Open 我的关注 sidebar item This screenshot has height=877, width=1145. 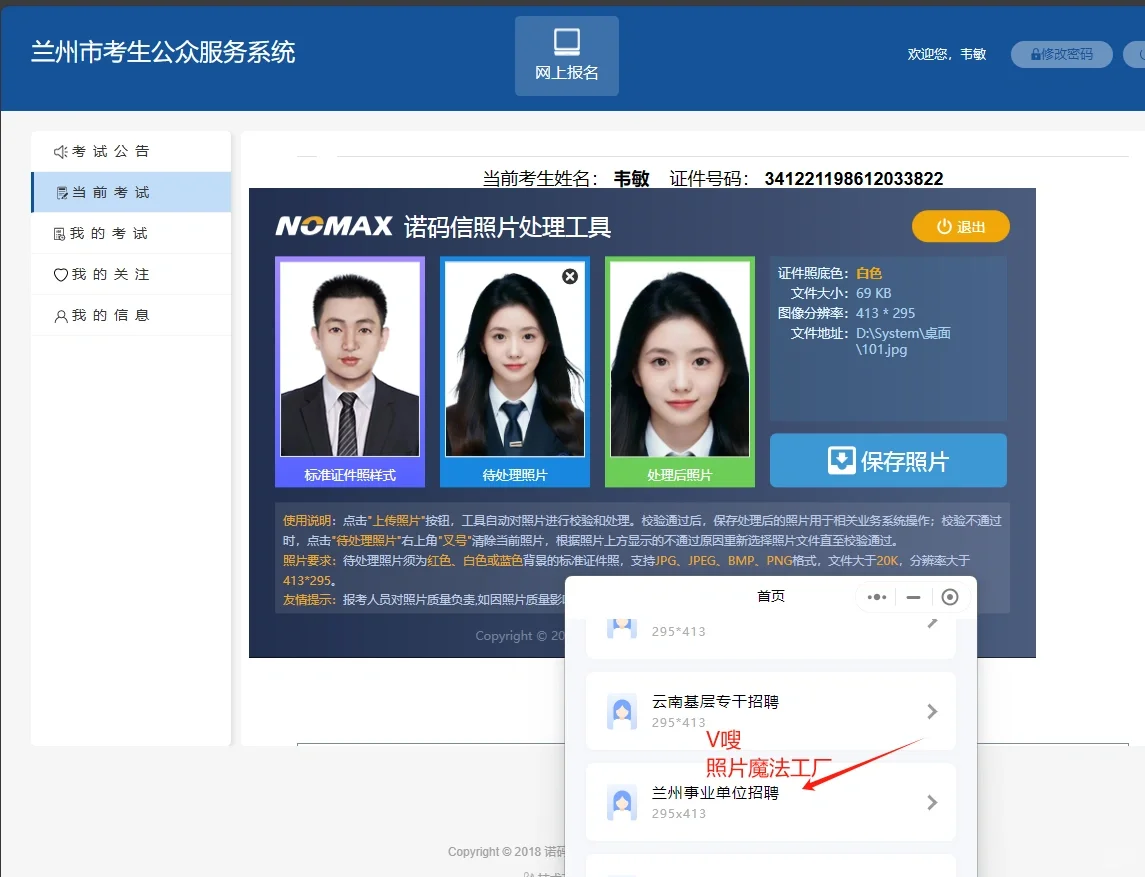tap(131, 274)
